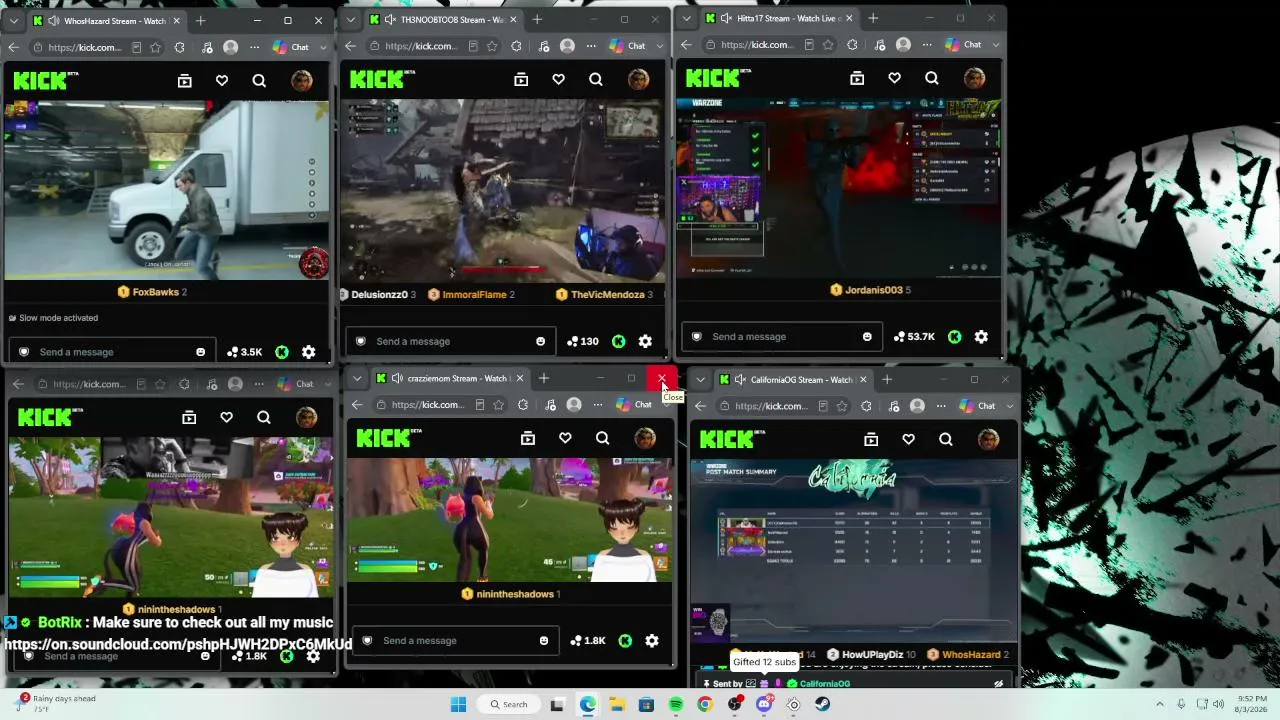
Task: Open Kick search in Hitta17 window
Action: (x=931, y=78)
